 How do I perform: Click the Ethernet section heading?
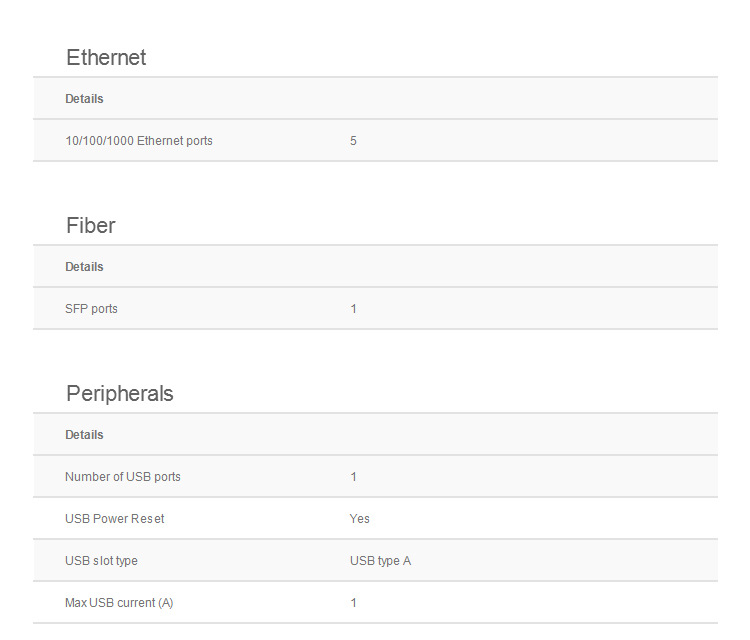(106, 58)
